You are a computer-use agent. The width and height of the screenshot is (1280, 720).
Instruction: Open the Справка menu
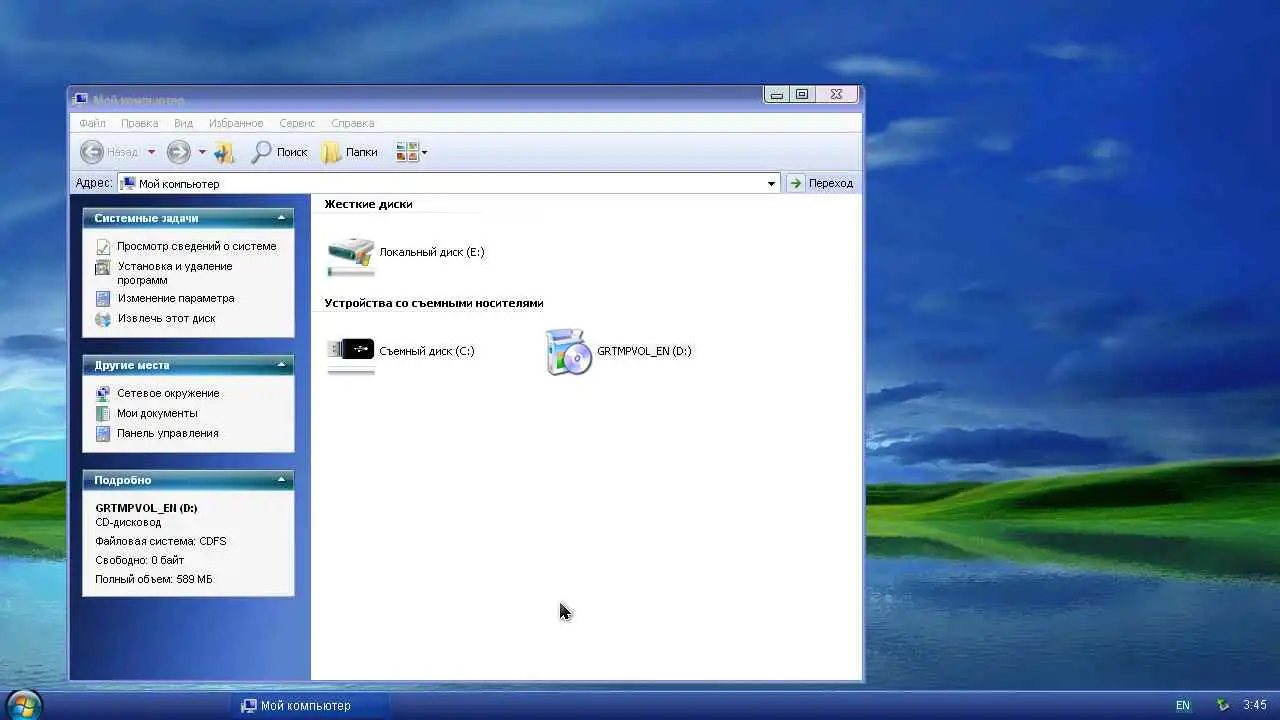click(352, 123)
